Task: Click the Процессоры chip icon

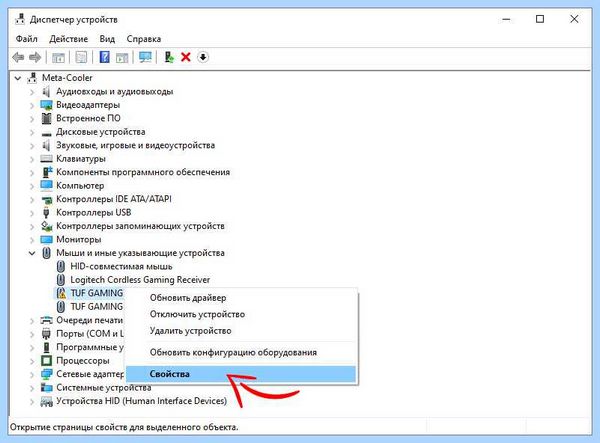Action: click(46, 361)
